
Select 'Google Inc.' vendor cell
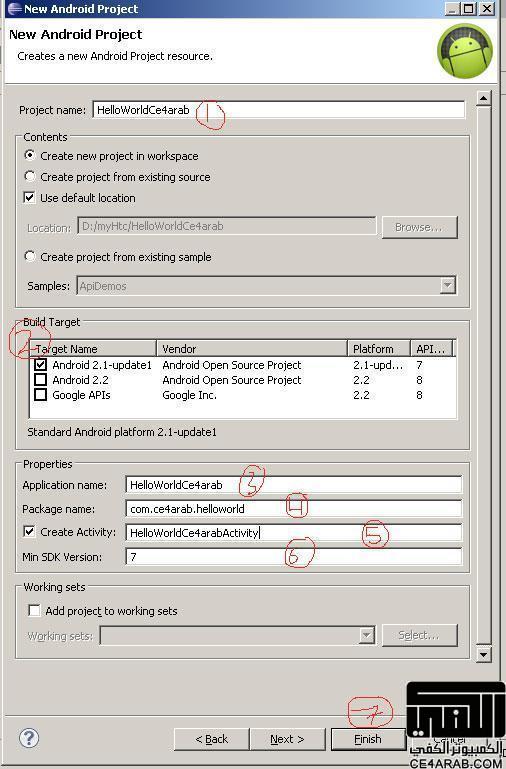coord(189,395)
